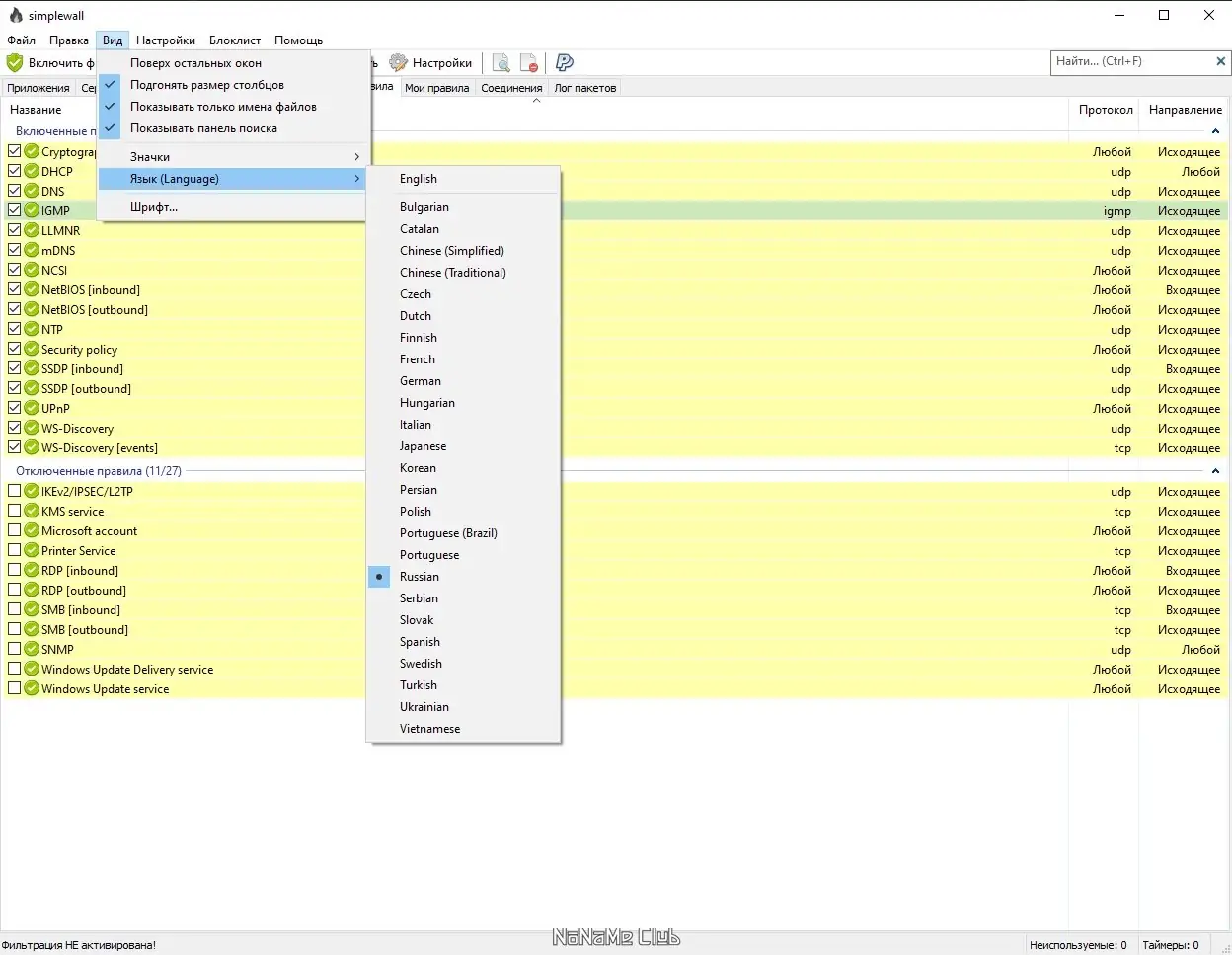The width and height of the screenshot is (1232, 955).
Task: Click the green status icon beside IKEv2/IPSEC/L2TP
Action: (x=32, y=491)
